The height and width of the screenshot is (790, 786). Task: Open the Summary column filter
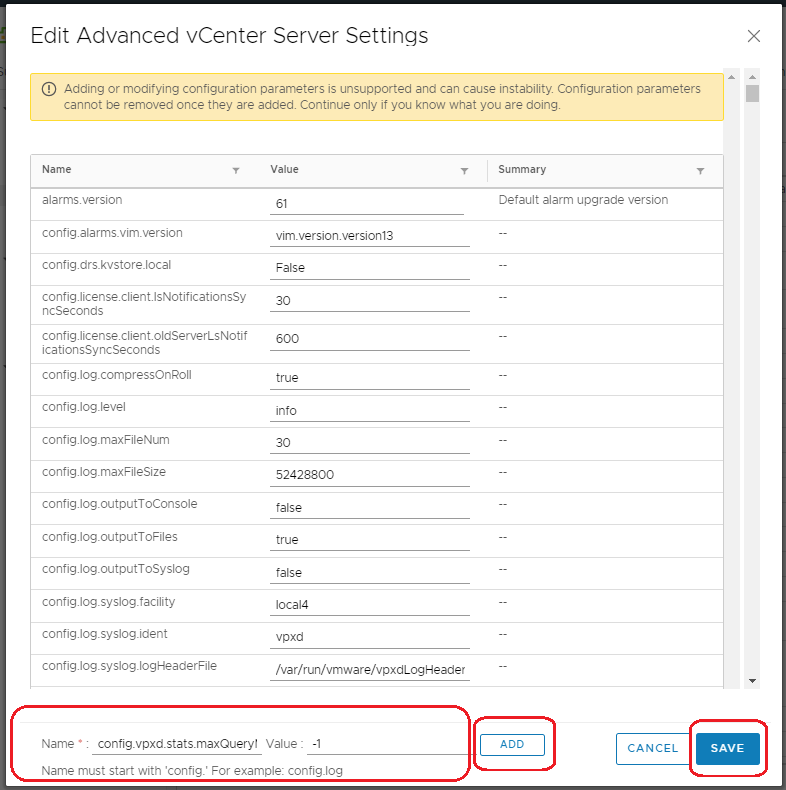click(700, 171)
